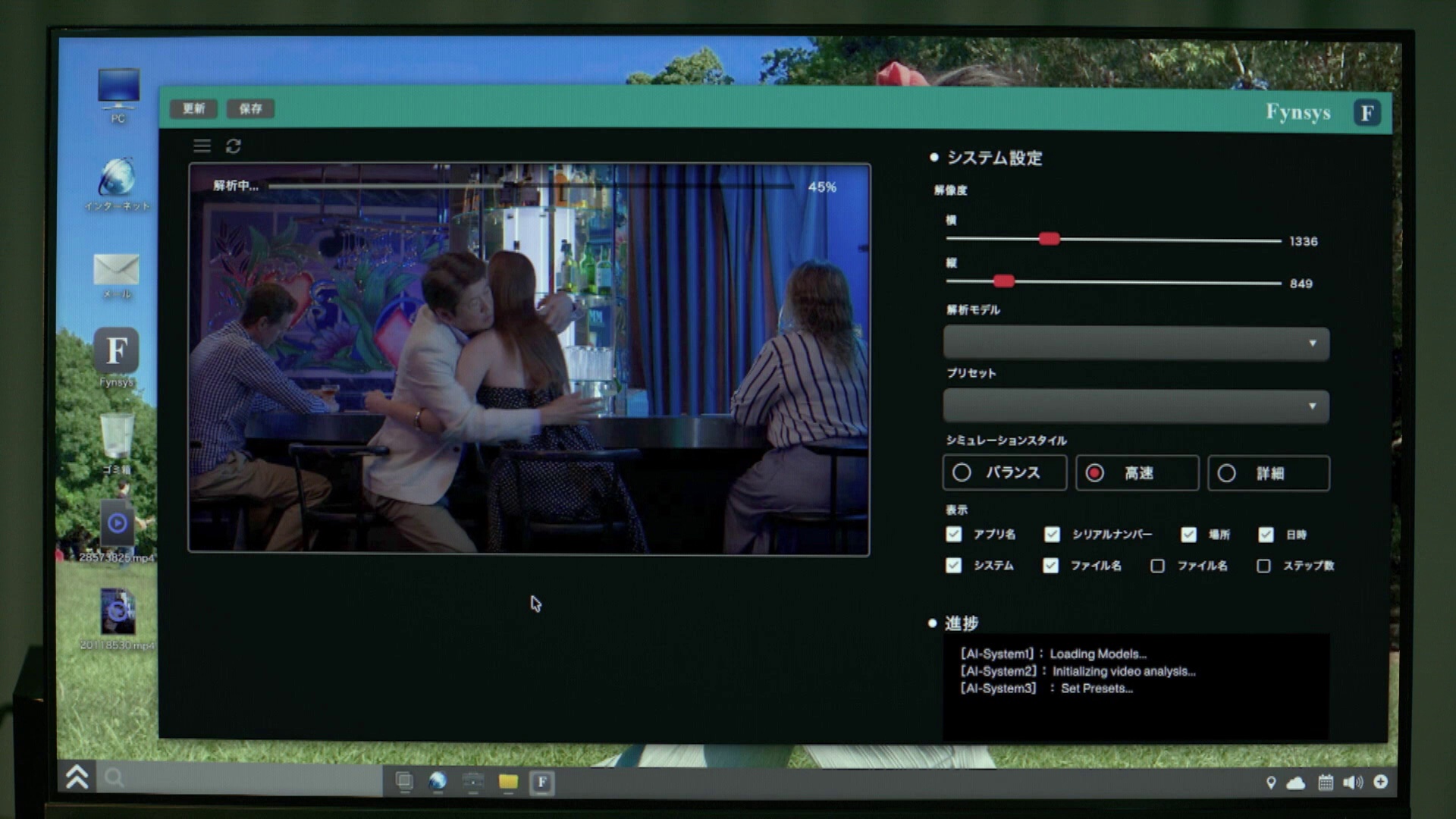Viewport: 1456px width, 819px height.
Task: Expand the 解析モデル dropdown
Action: [1136, 344]
